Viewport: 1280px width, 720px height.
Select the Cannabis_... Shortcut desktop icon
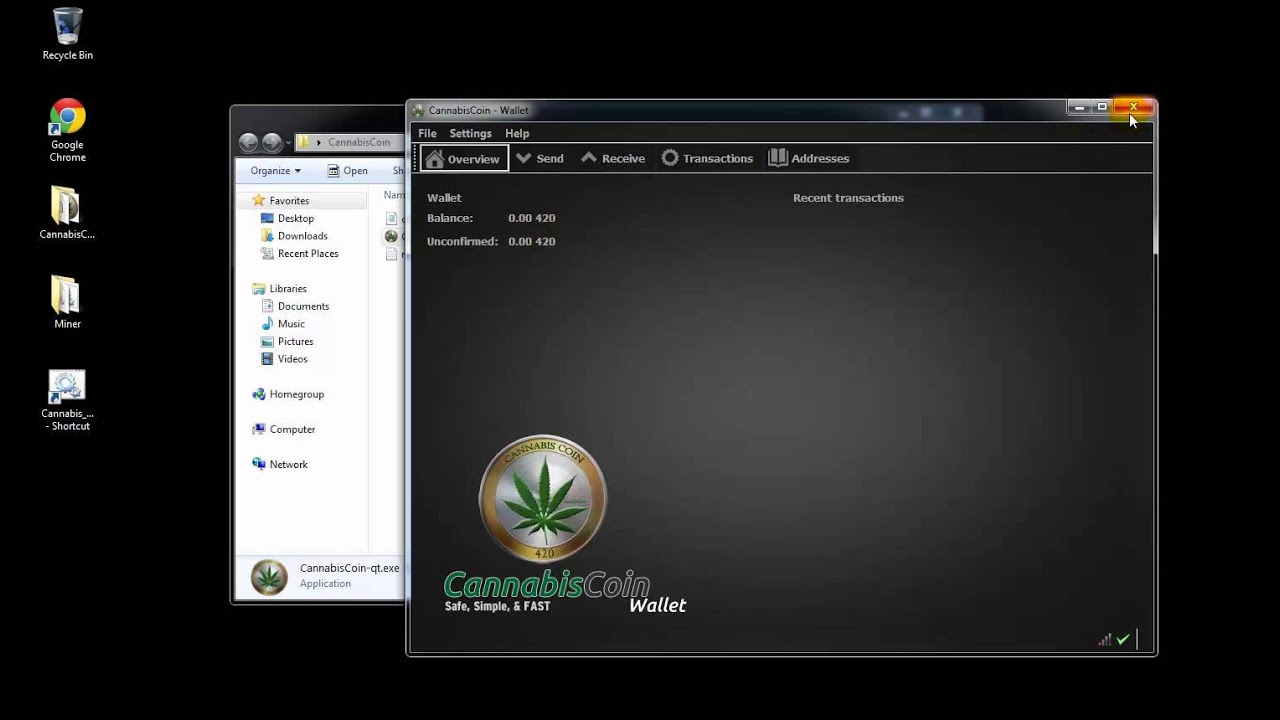tap(67, 400)
